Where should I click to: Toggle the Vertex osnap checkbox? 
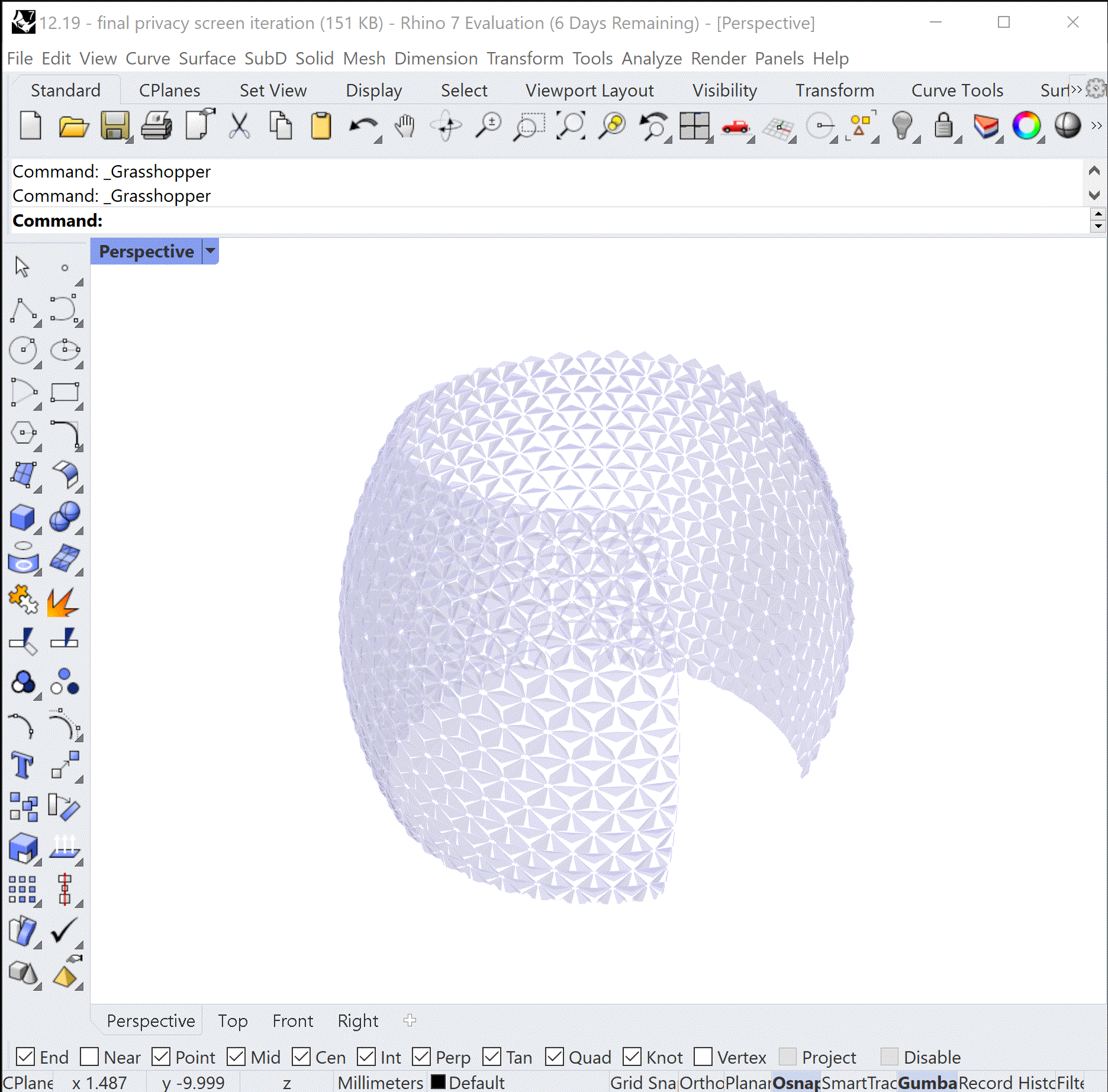coord(703,1056)
